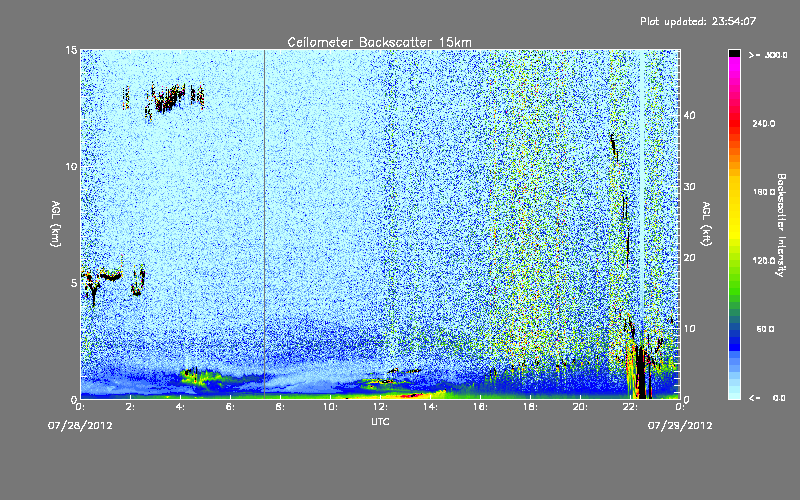This screenshot has height=500, width=800.
Task: Click the 30 tick on the kft axis
Action: (689, 186)
